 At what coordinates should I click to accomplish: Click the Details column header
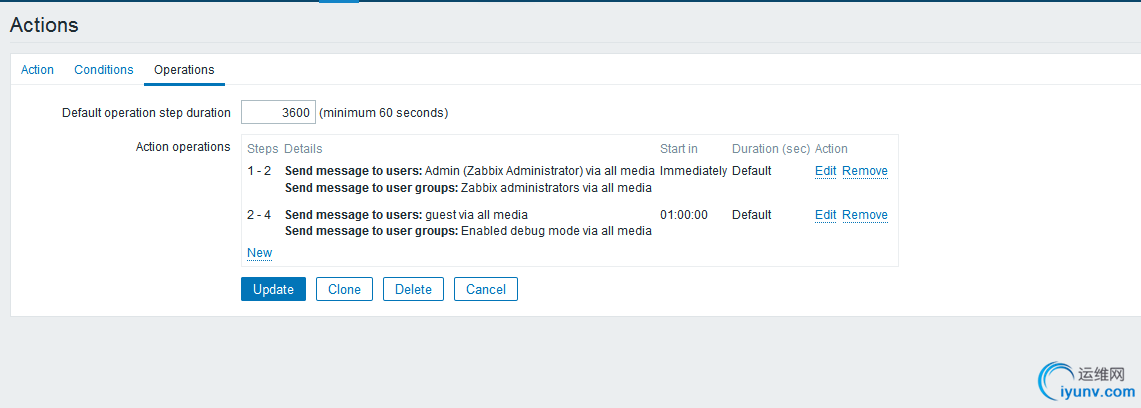pyautogui.click(x=303, y=149)
